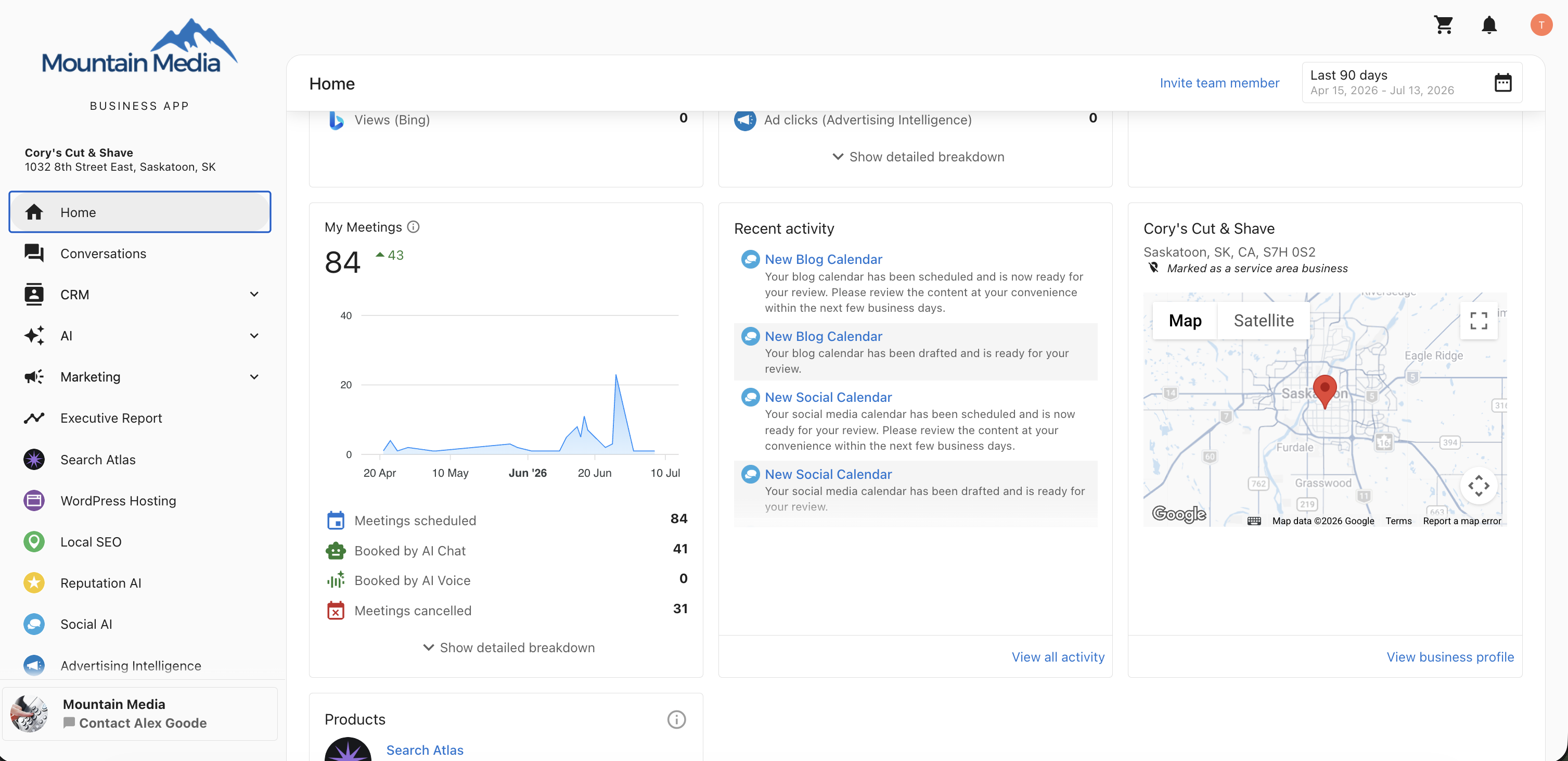
Task: Switch map to Satellite view
Action: click(1264, 320)
